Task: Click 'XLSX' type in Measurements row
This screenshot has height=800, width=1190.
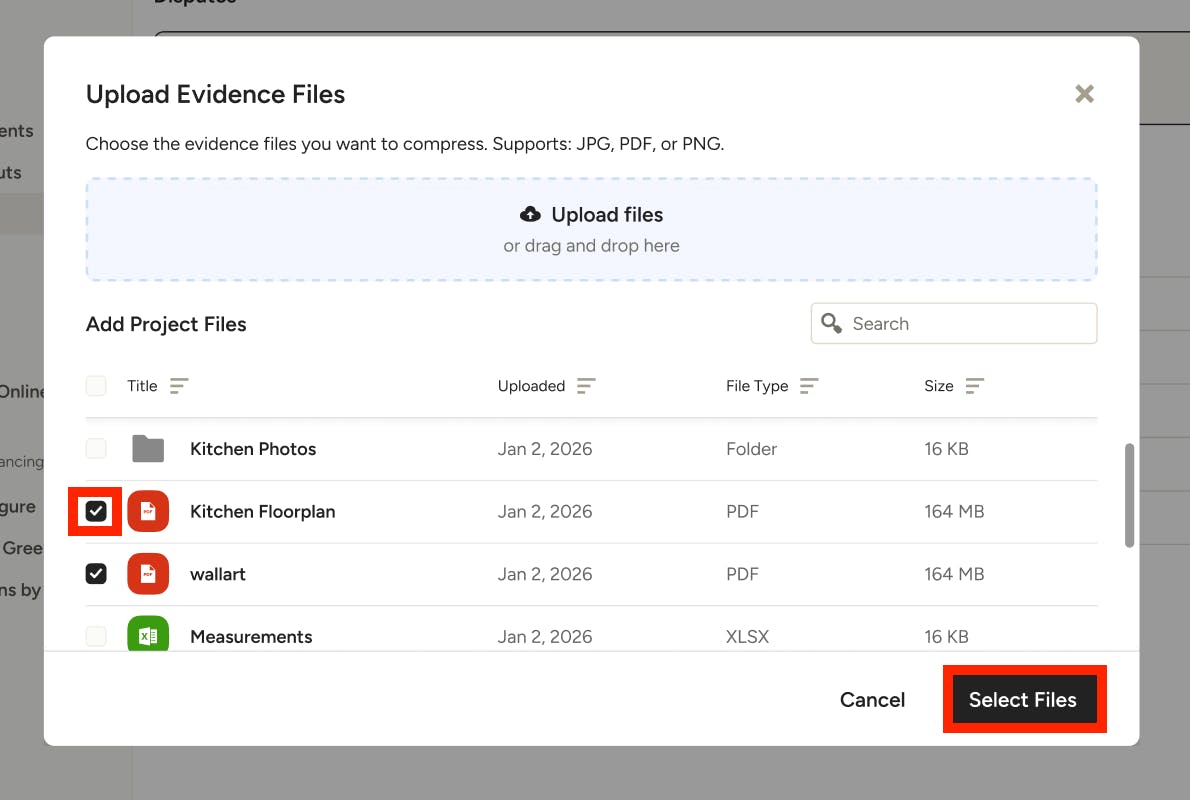Action: [748, 637]
